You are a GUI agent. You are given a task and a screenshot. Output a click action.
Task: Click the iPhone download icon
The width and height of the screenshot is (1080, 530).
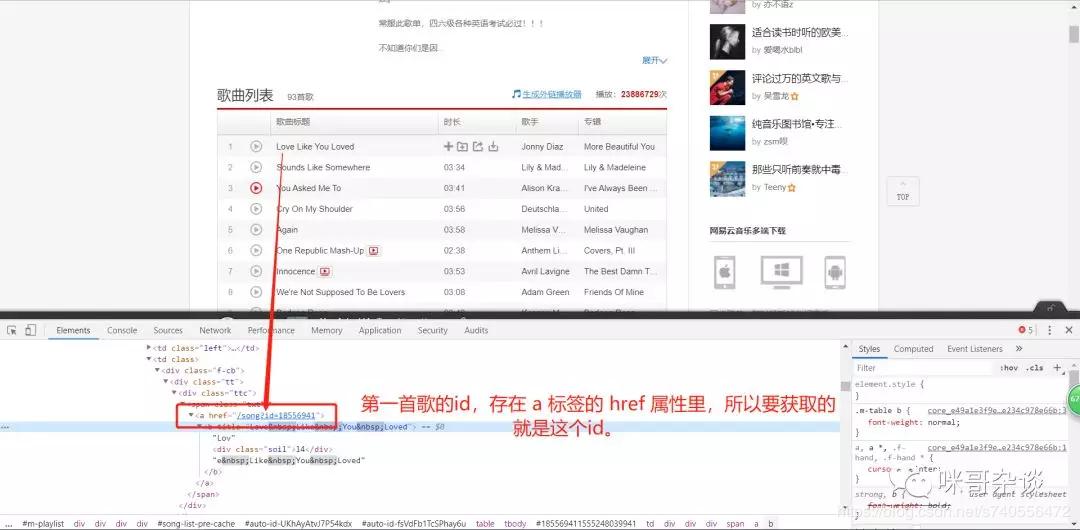click(x=724, y=272)
